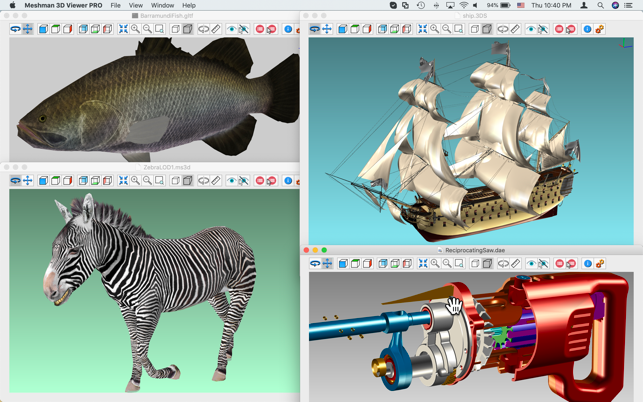Switch fish window to front view cube
This screenshot has width=643, height=402.
click(43, 29)
